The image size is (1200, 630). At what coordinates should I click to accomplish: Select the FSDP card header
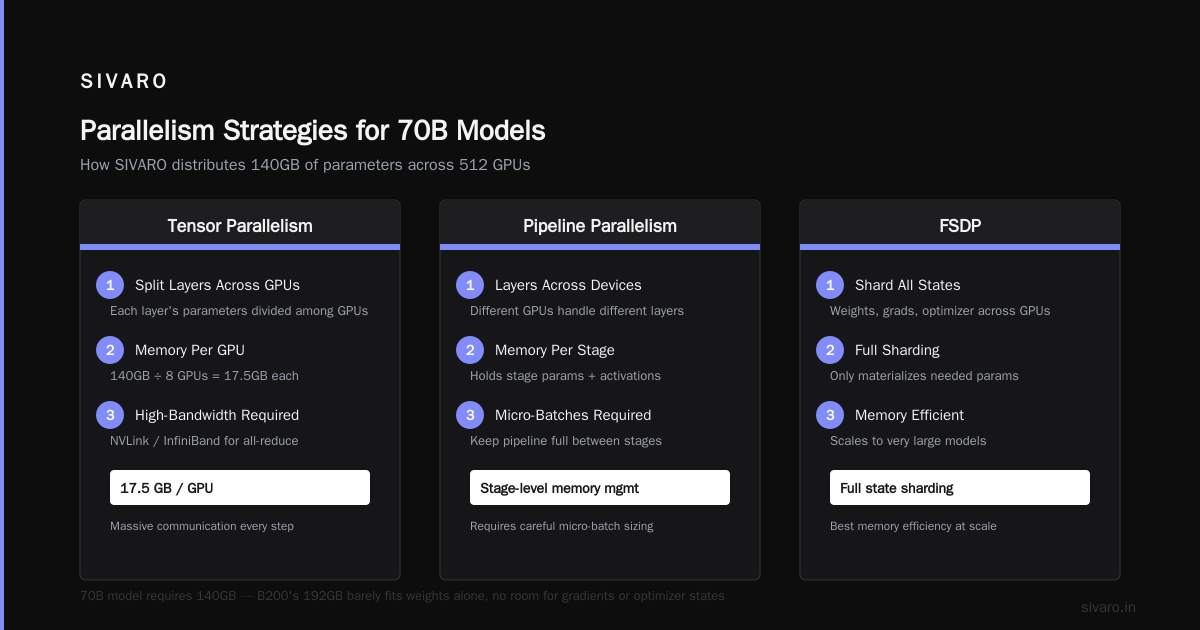click(x=960, y=225)
